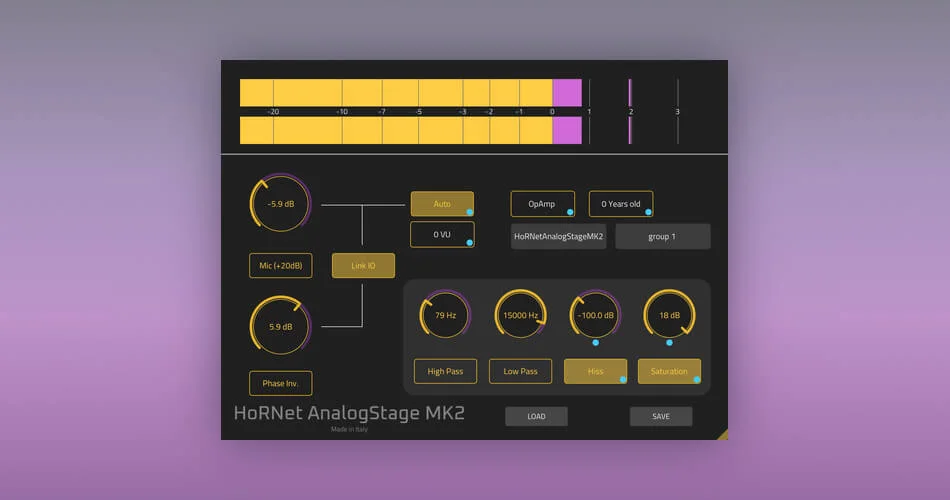Click the LOAD preset button

(536, 416)
